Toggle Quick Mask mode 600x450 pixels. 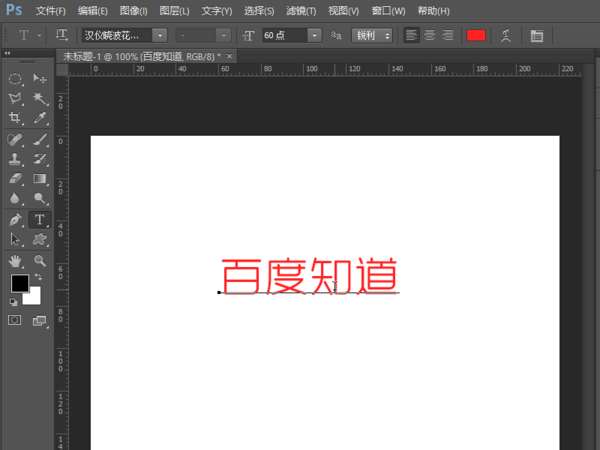(x=15, y=320)
